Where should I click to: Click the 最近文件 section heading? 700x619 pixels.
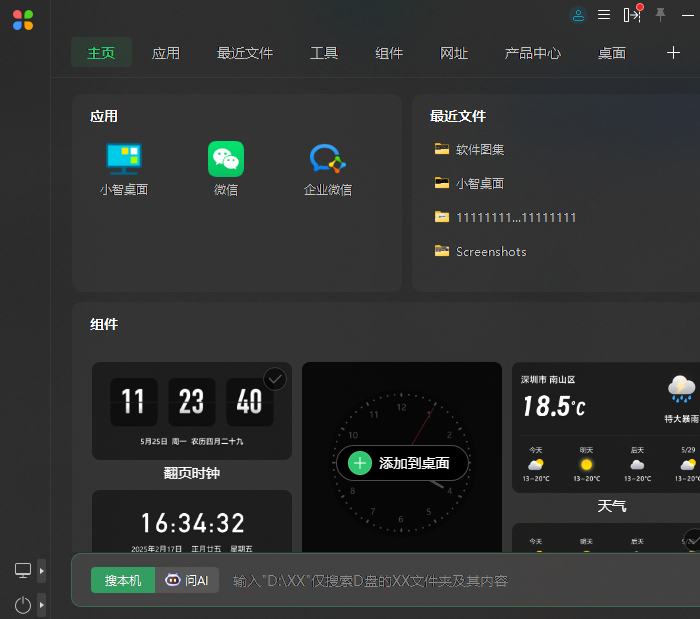coord(458,116)
